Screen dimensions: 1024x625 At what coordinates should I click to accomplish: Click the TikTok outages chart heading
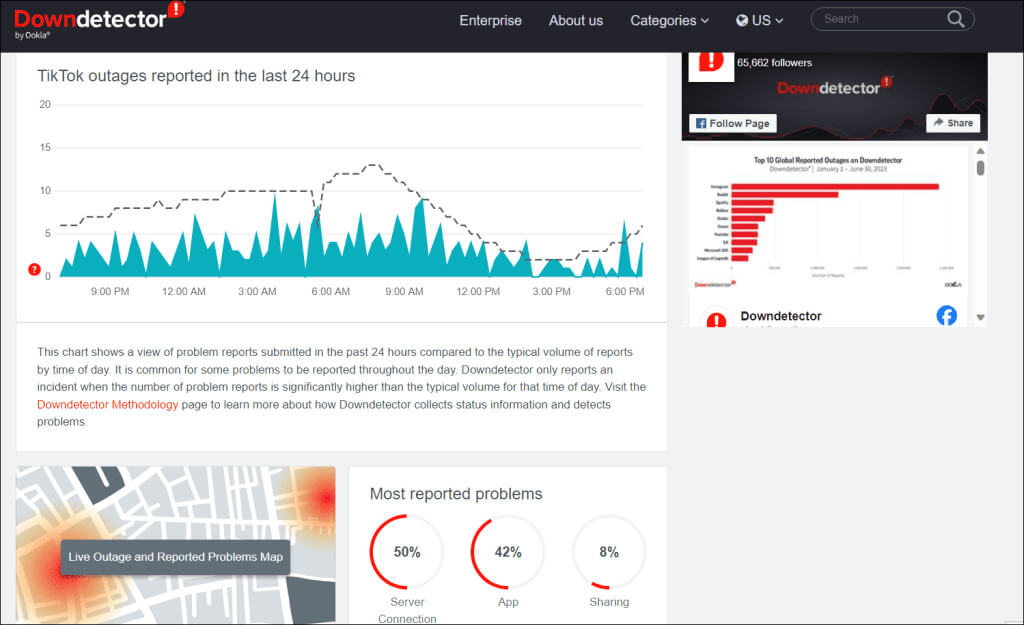(x=196, y=76)
